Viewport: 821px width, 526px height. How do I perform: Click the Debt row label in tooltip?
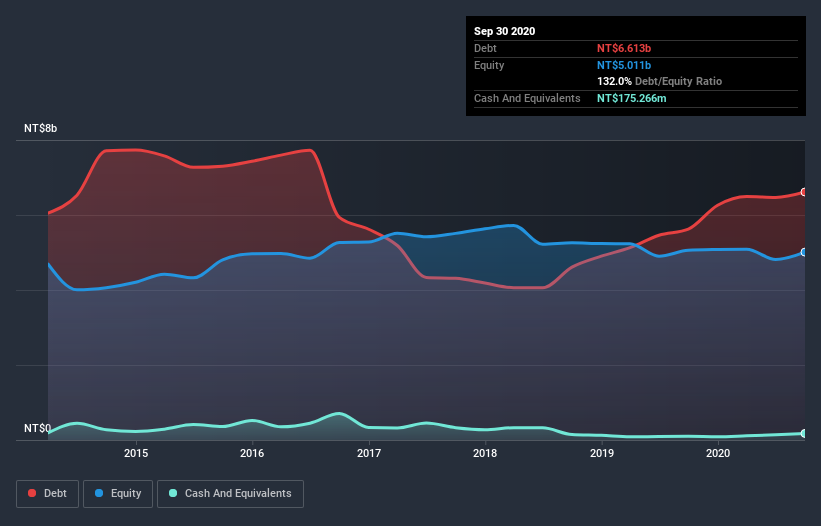(485, 48)
